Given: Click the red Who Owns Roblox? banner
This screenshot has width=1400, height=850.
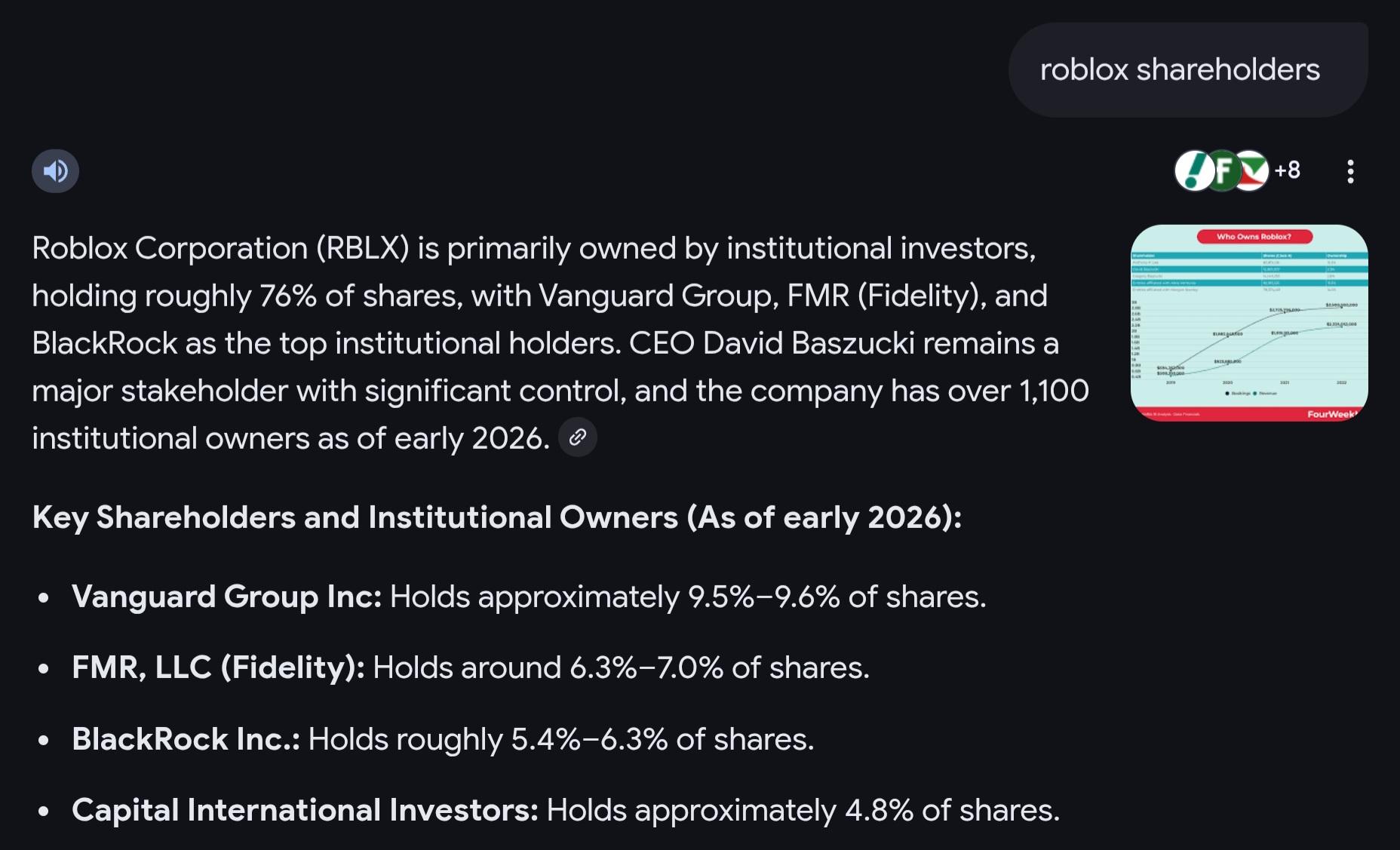Looking at the screenshot, I should pos(1254,237).
